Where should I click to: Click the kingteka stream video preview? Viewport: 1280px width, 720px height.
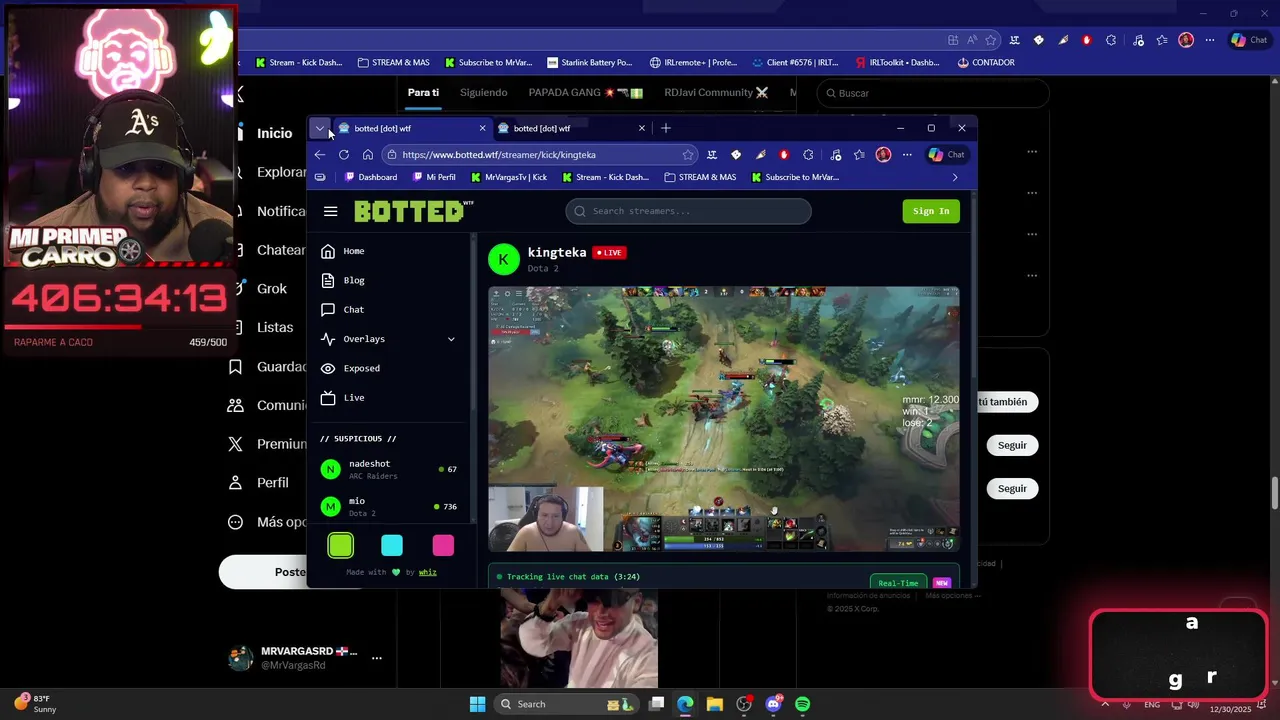(724, 419)
